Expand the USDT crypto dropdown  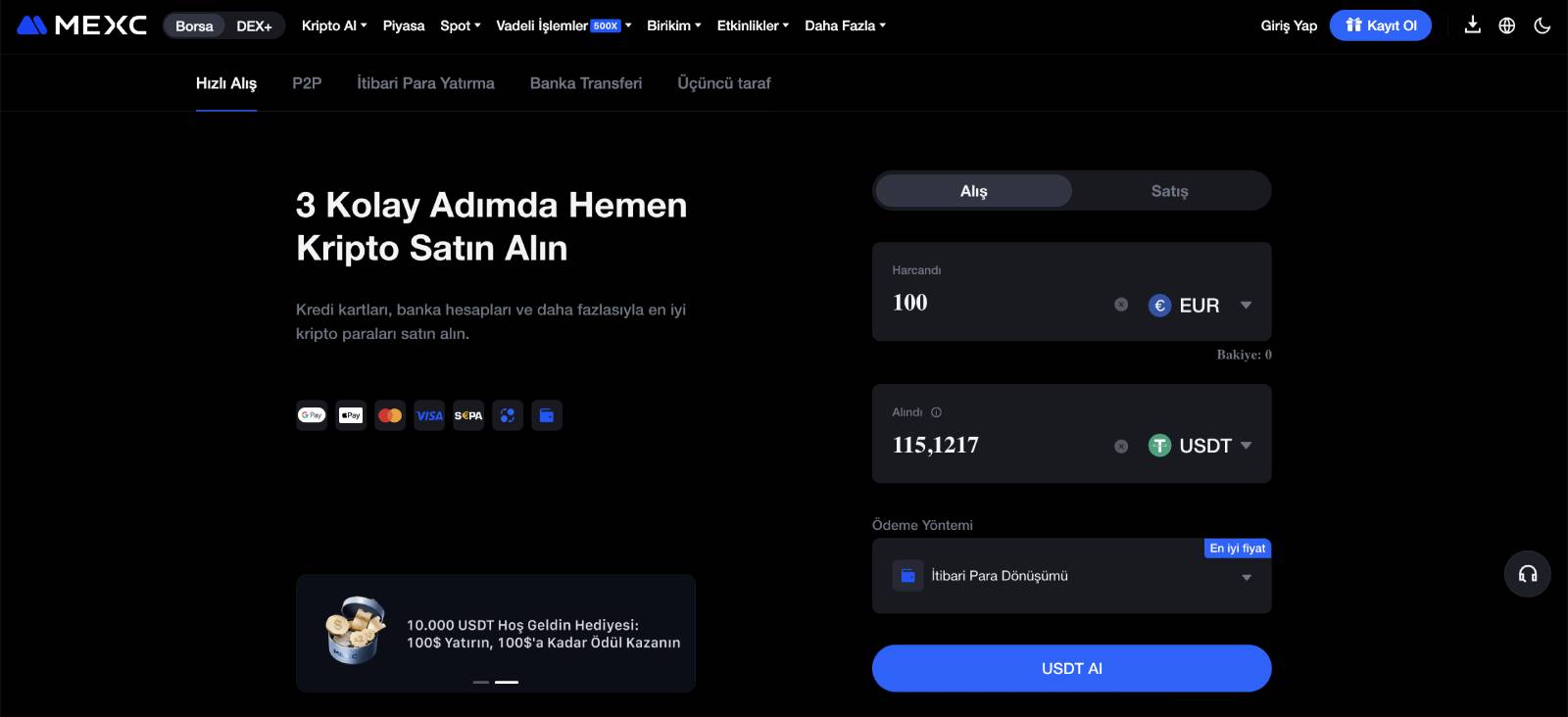coord(1246,446)
